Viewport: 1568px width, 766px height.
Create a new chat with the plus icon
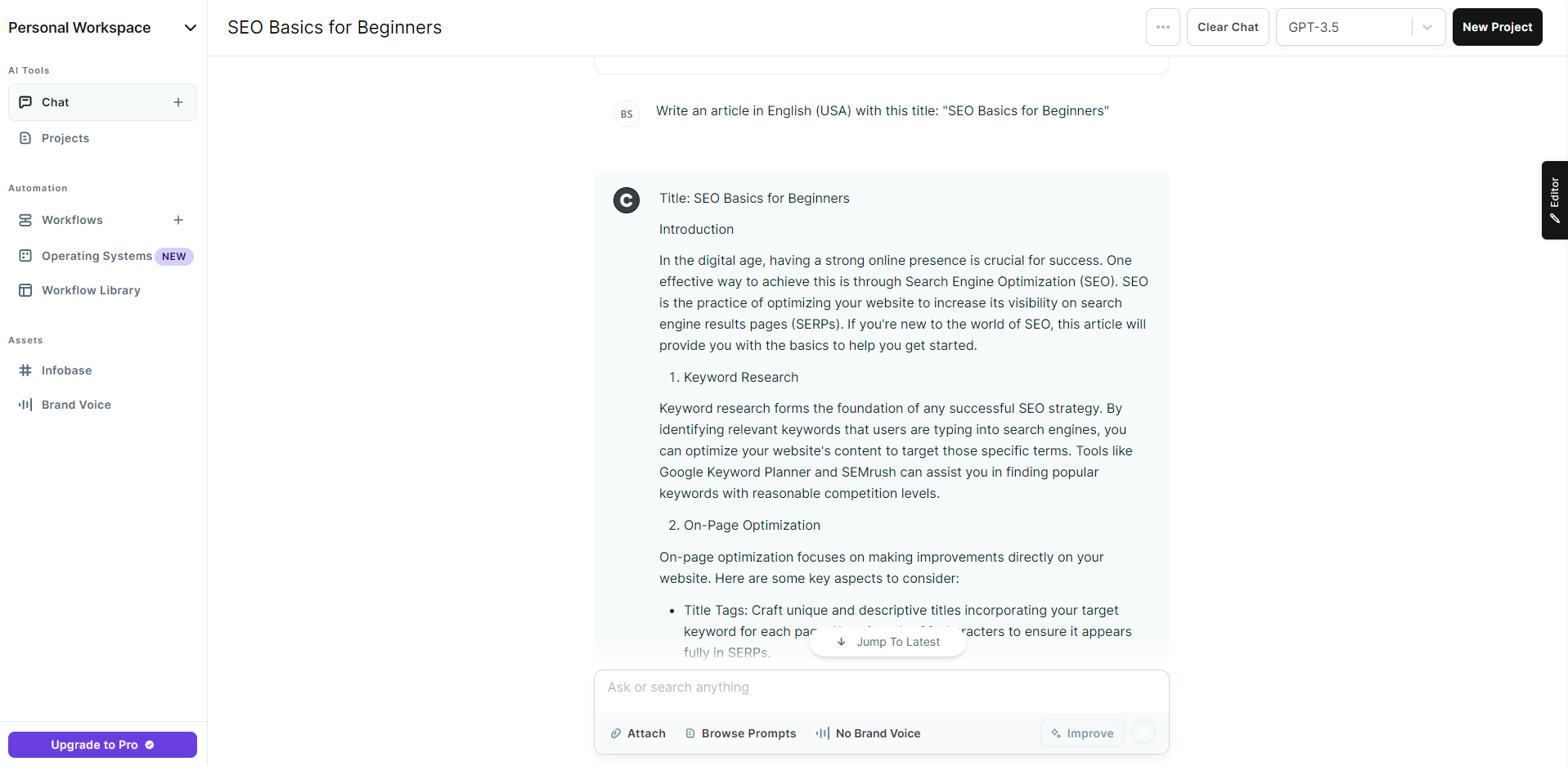[178, 102]
